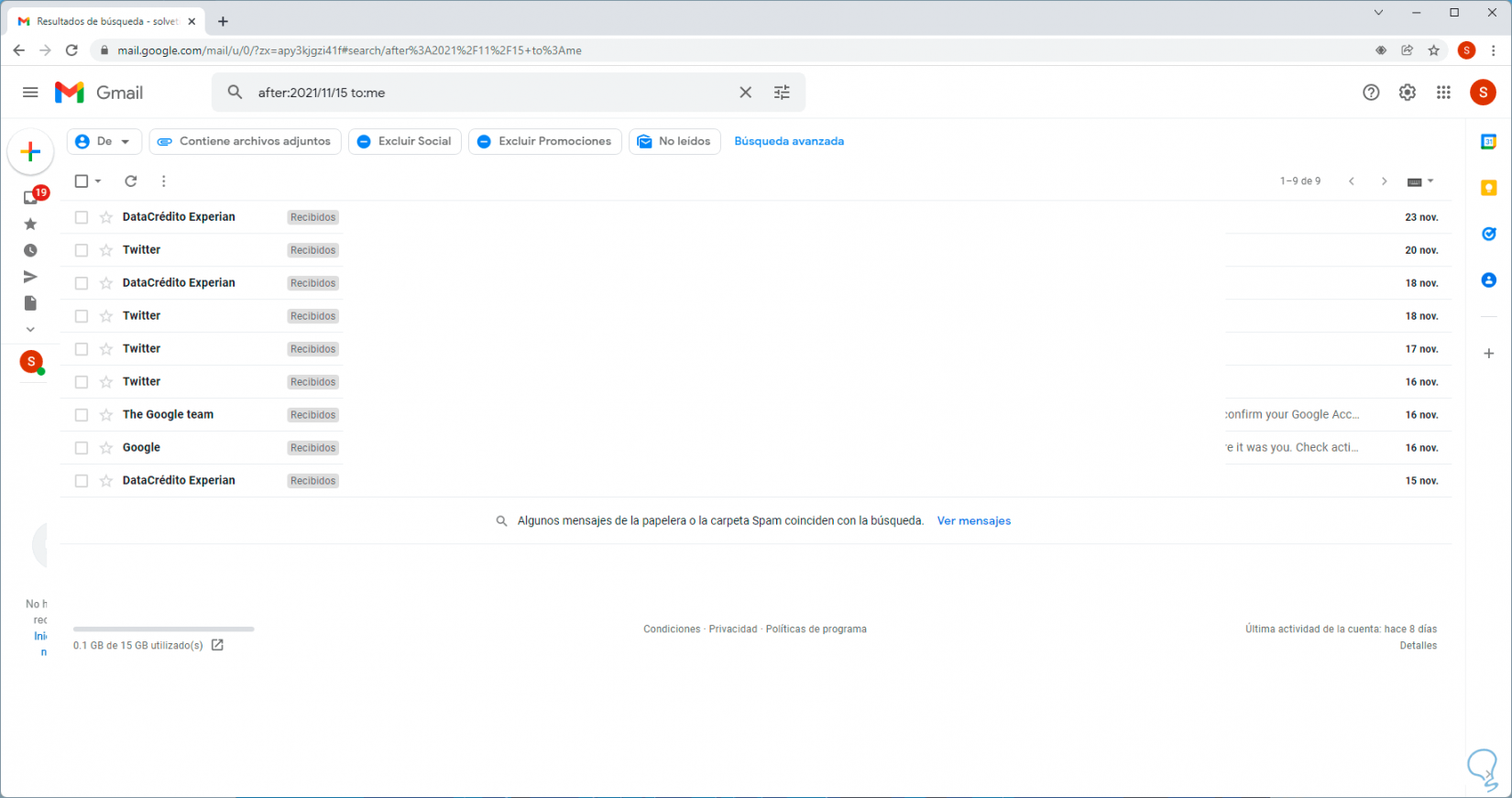Viewport: 1512px width, 798px height.
Task: Open the select-all checkbox dropdown arrow
Action: (x=98, y=181)
